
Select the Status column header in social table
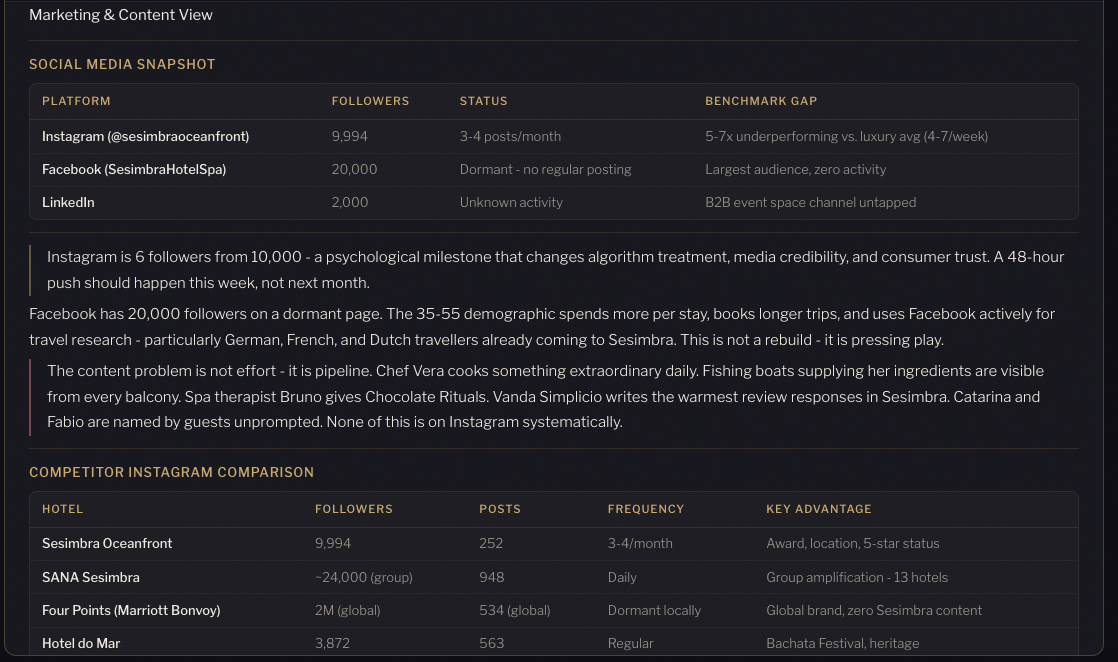click(x=483, y=101)
